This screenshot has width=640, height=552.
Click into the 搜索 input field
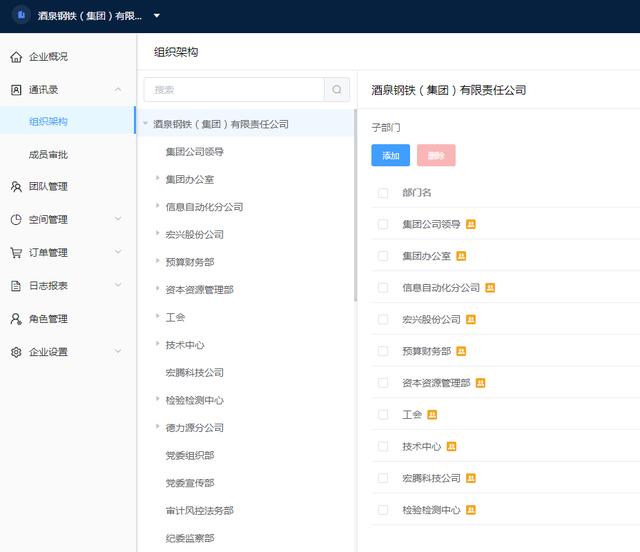coord(235,90)
